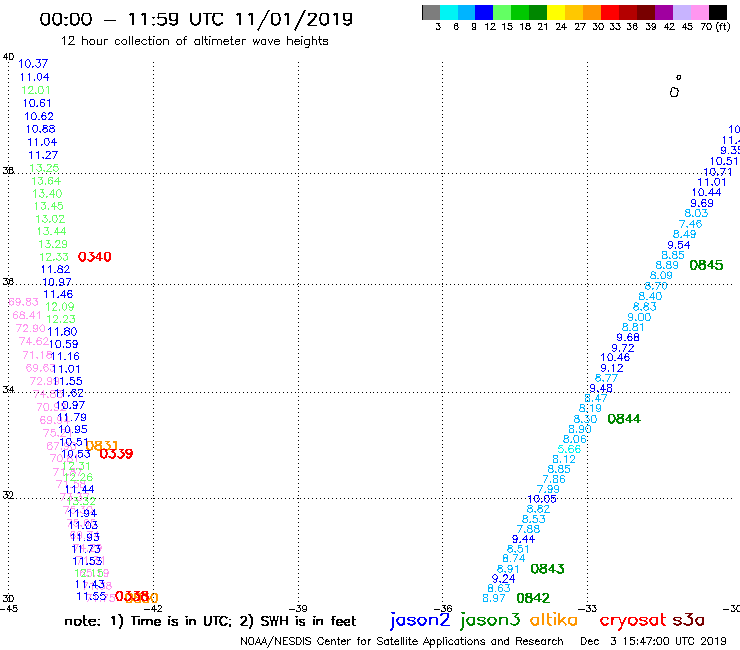The image size is (740, 650).
Task: Click the orange 0831 time marker
Action: [x=101, y=445]
